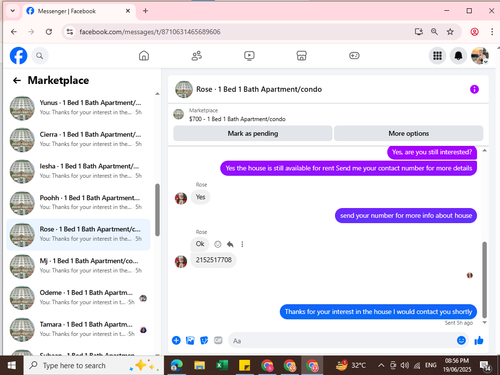Viewport: 500px width, 375px height.
Task: Open zoom magnifier in address bar
Action: click(x=434, y=32)
